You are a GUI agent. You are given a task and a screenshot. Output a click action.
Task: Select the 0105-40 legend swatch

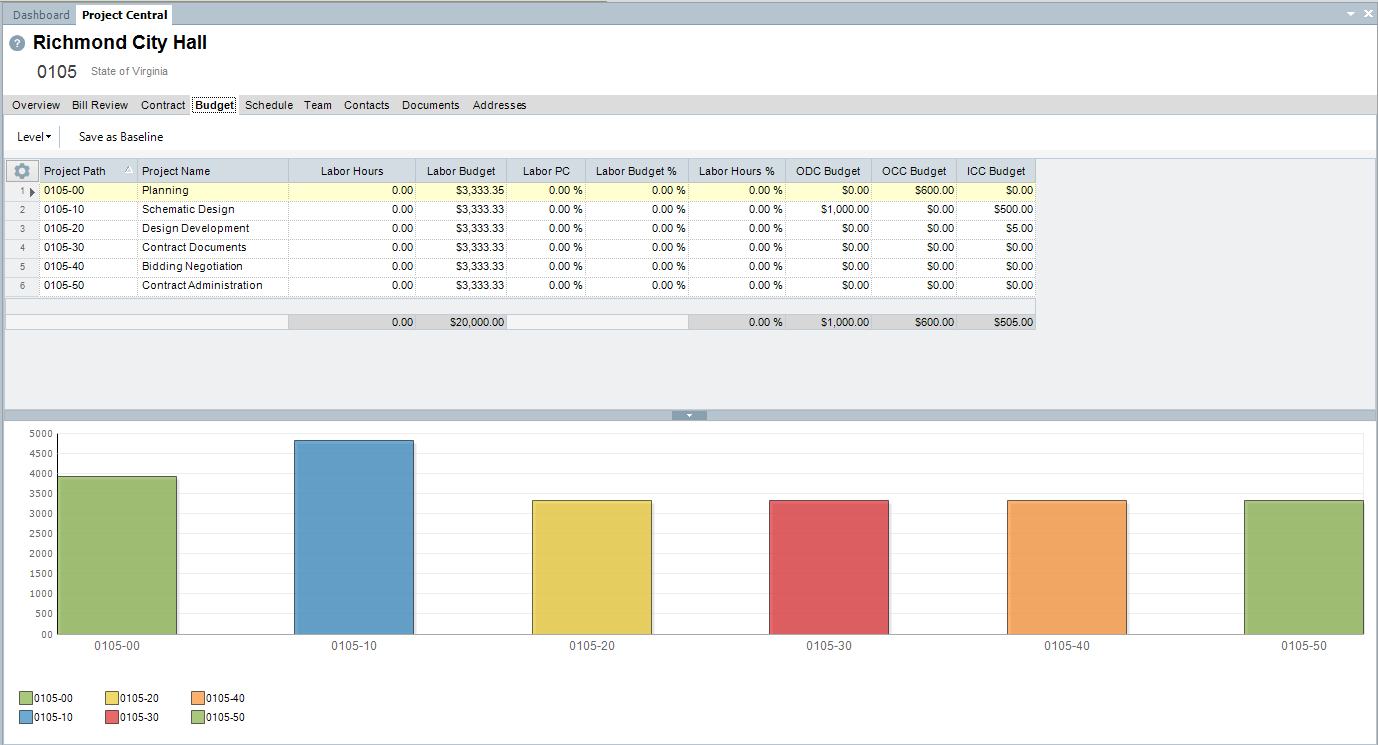click(x=198, y=698)
